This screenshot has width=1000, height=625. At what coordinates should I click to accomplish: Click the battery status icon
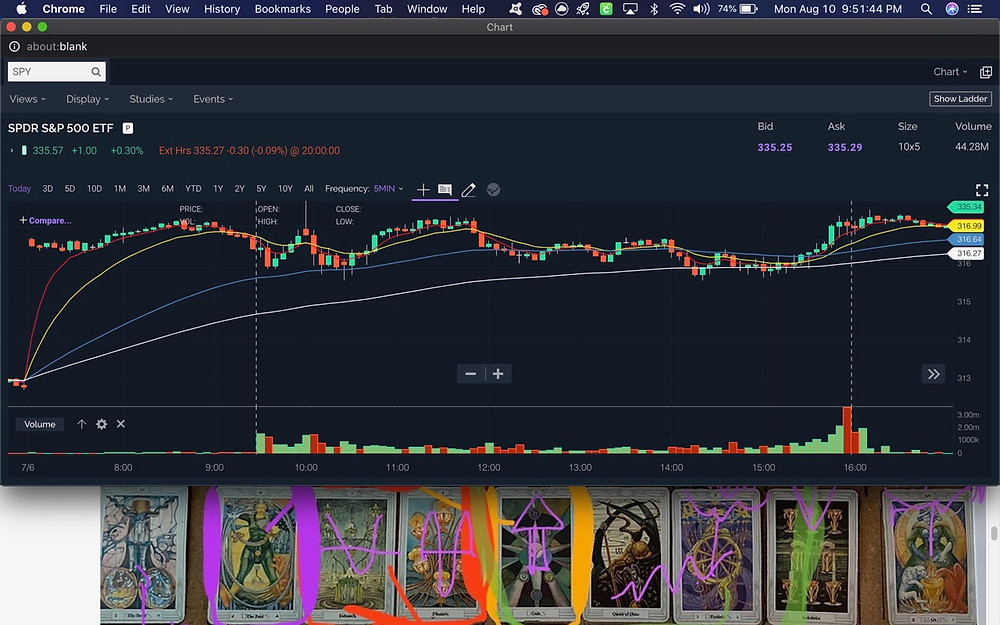749,9
